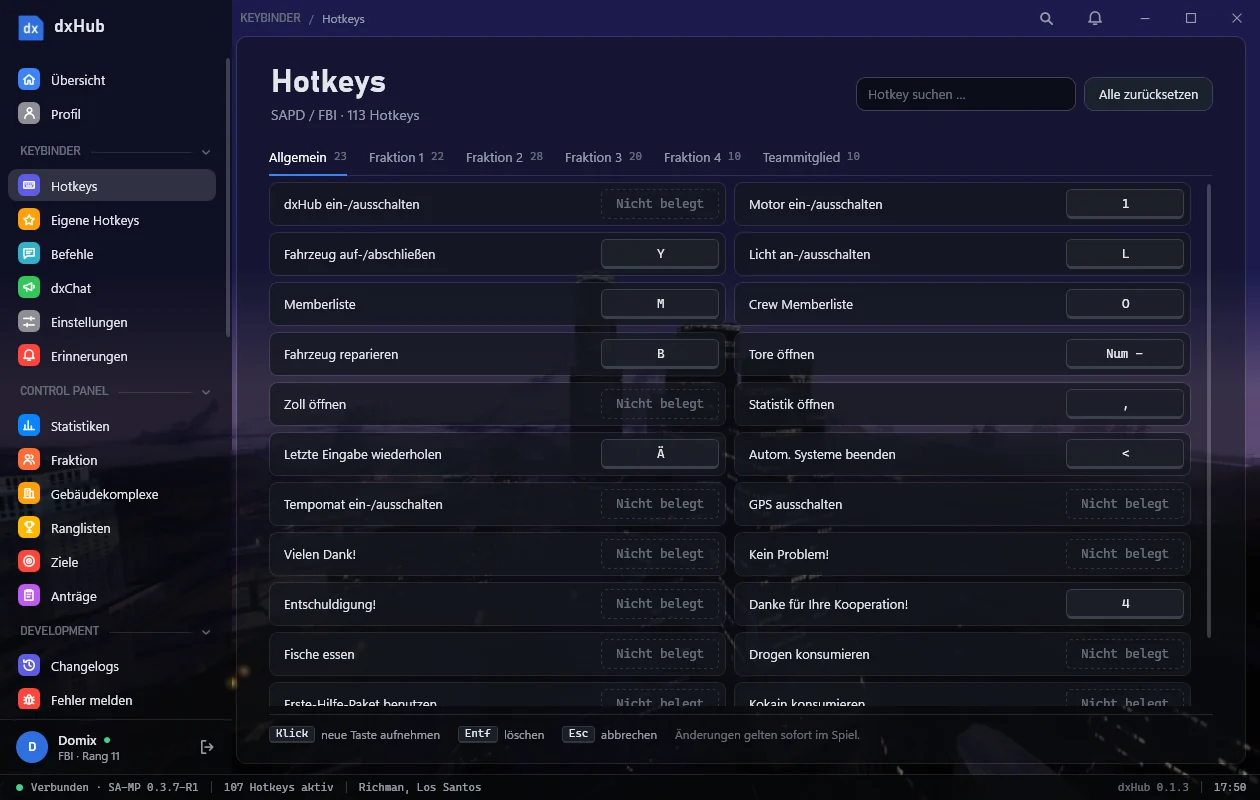Rebind Fahrzeug reparieren key B
The height and width of the screenshot is (800, 1260).
(x=660, y=354)
